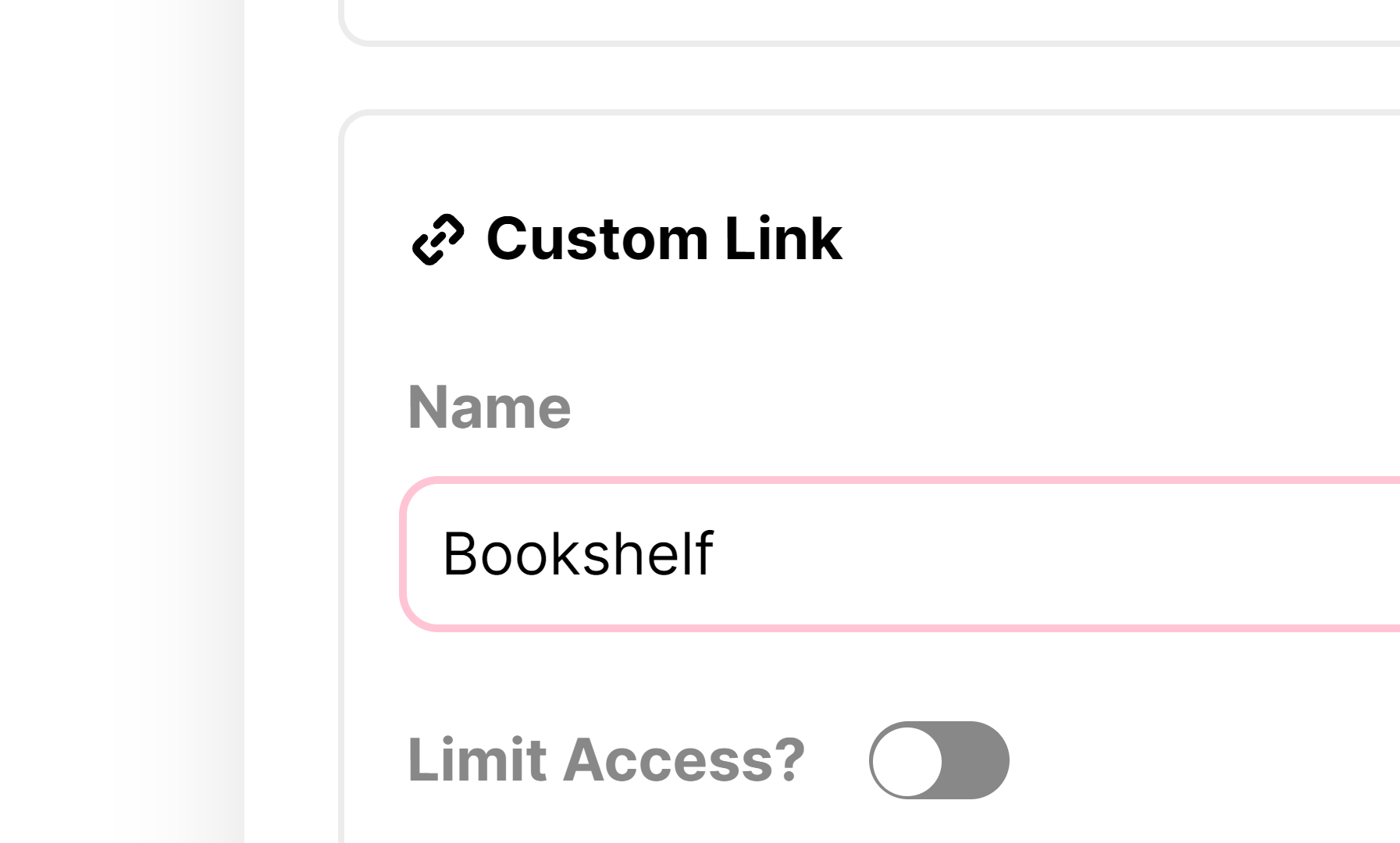Click the Name field label

coord(490,407)
